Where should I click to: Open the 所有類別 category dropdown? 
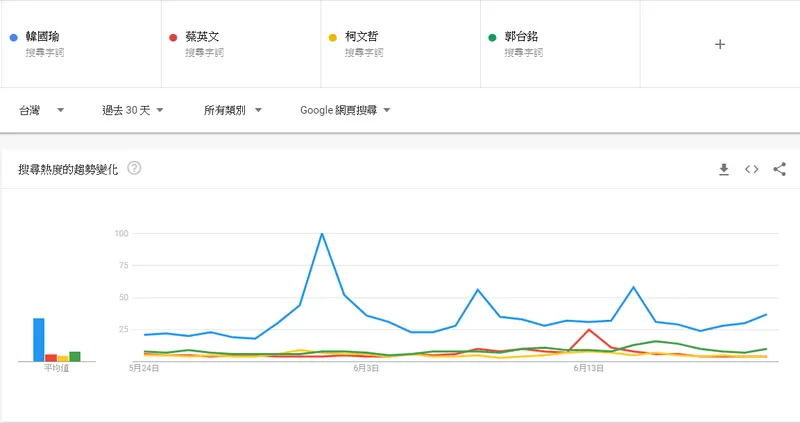tap(232, 110)
